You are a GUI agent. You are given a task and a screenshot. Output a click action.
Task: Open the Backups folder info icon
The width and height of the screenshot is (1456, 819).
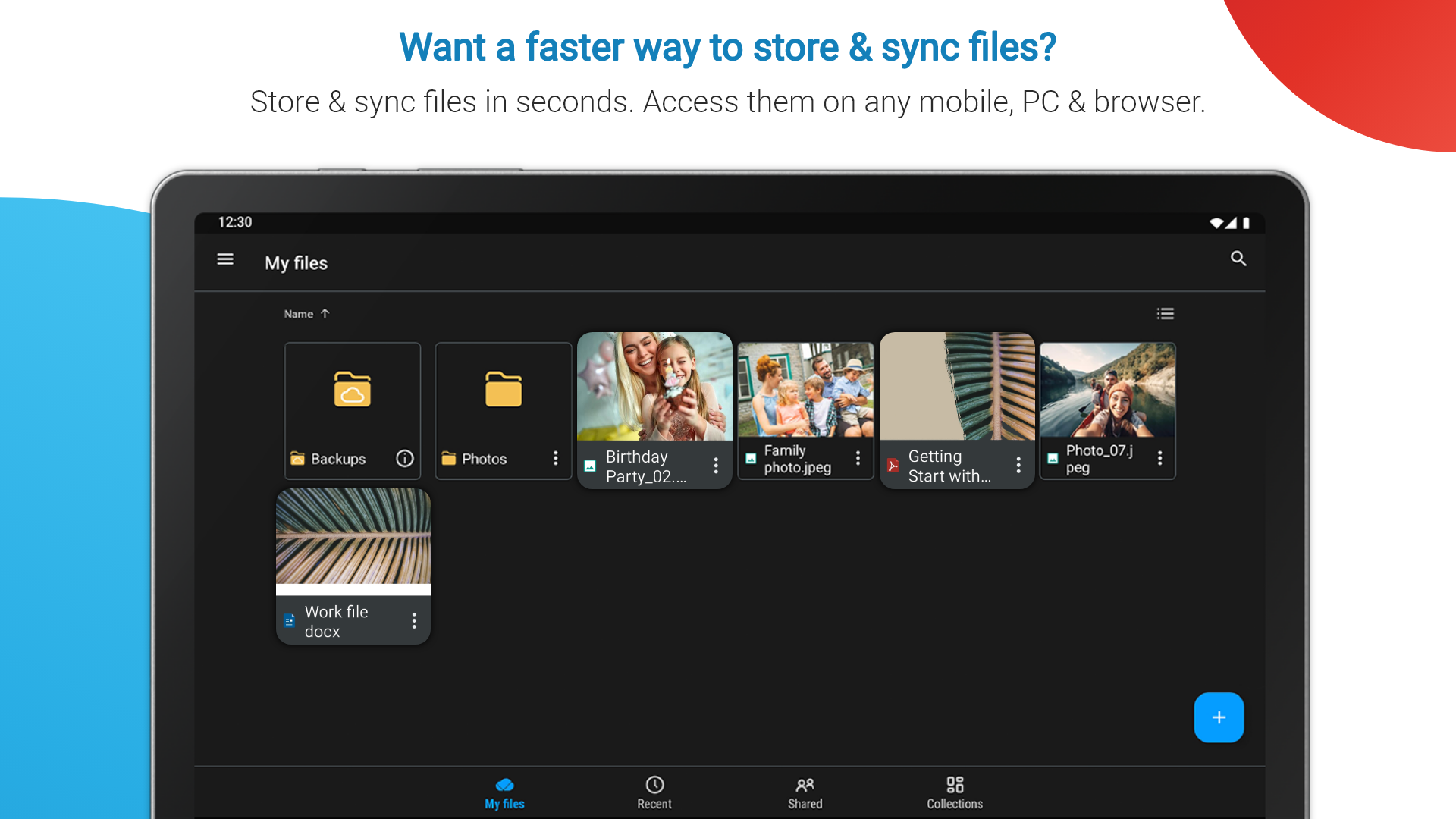pyautogui.click(x=405, y=458)
